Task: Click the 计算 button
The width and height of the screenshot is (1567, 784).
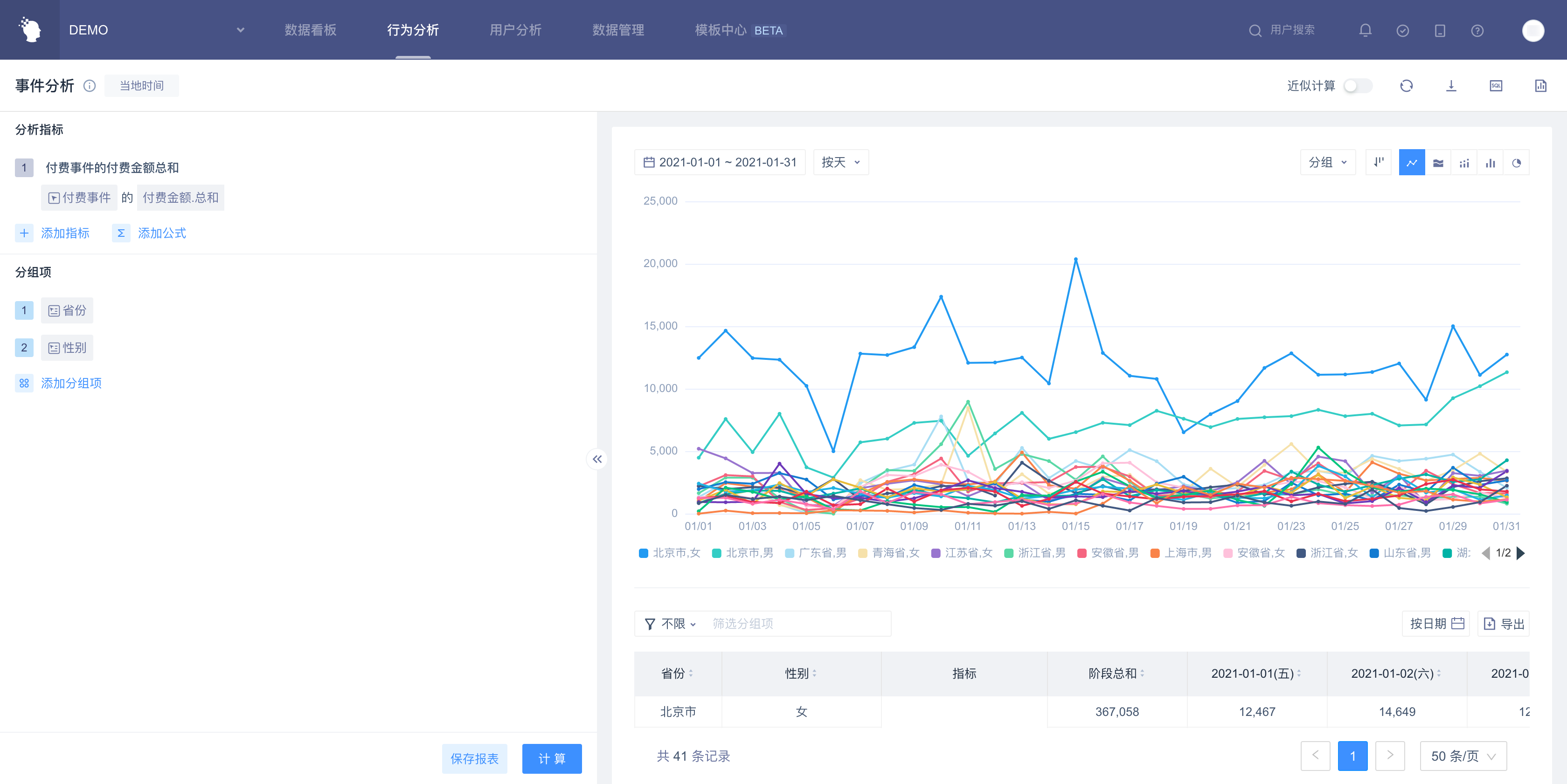Action: tap(551, 758)
